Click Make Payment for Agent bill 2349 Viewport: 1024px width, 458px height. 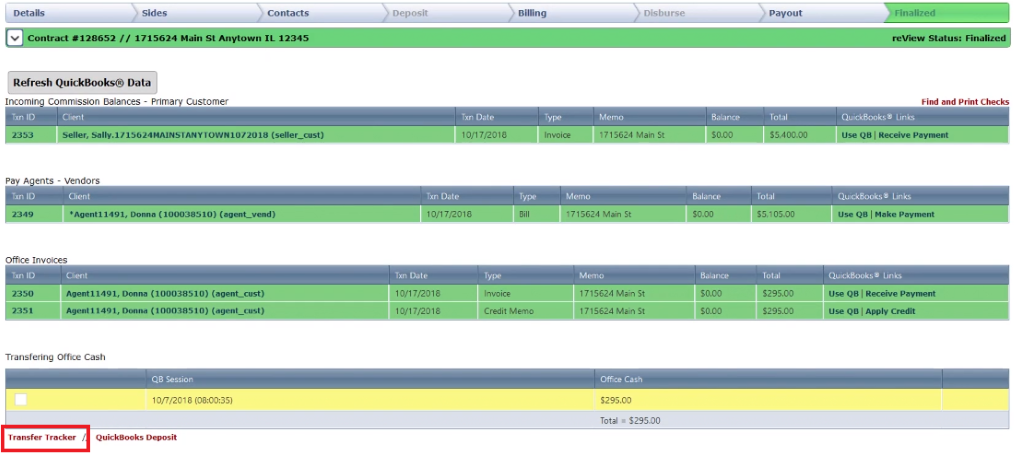[x=904, y=214]
